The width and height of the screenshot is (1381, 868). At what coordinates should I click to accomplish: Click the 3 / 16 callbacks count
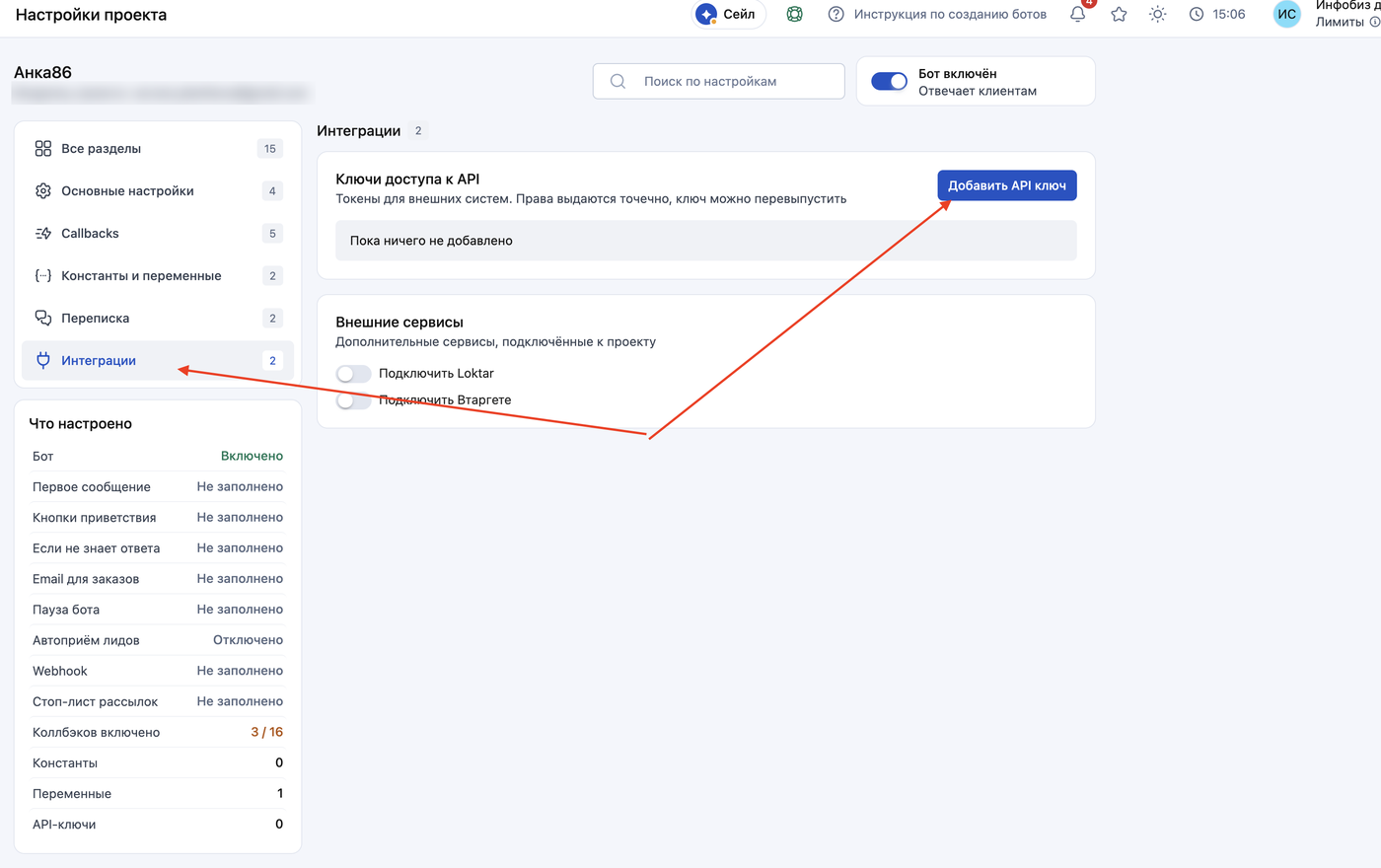[x=266, y=732]
